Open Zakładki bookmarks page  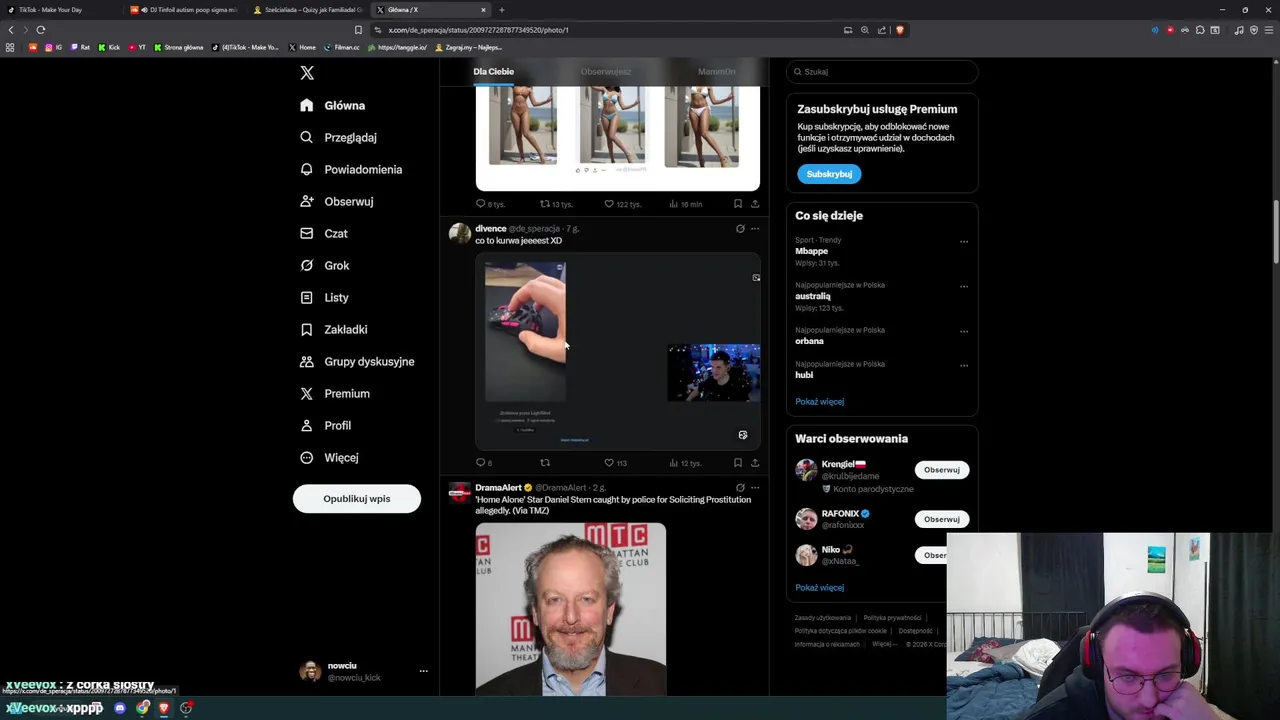point(334,329)
